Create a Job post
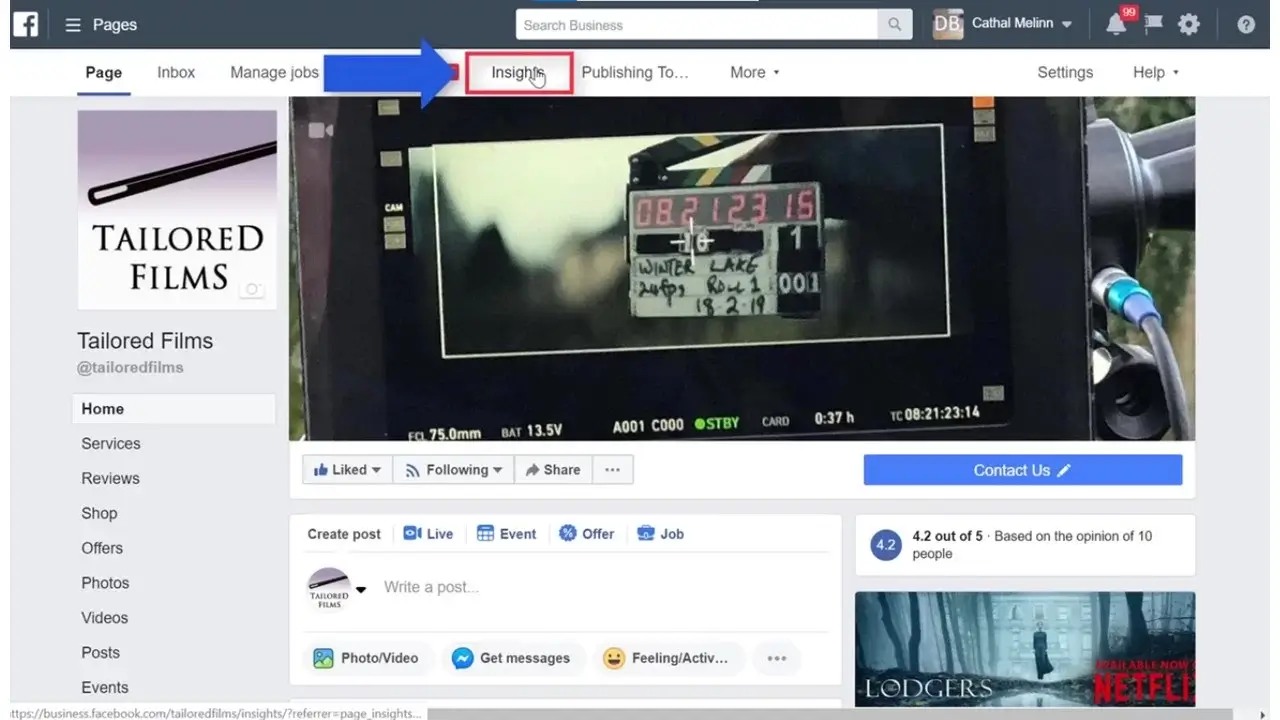 pos(660,534)
